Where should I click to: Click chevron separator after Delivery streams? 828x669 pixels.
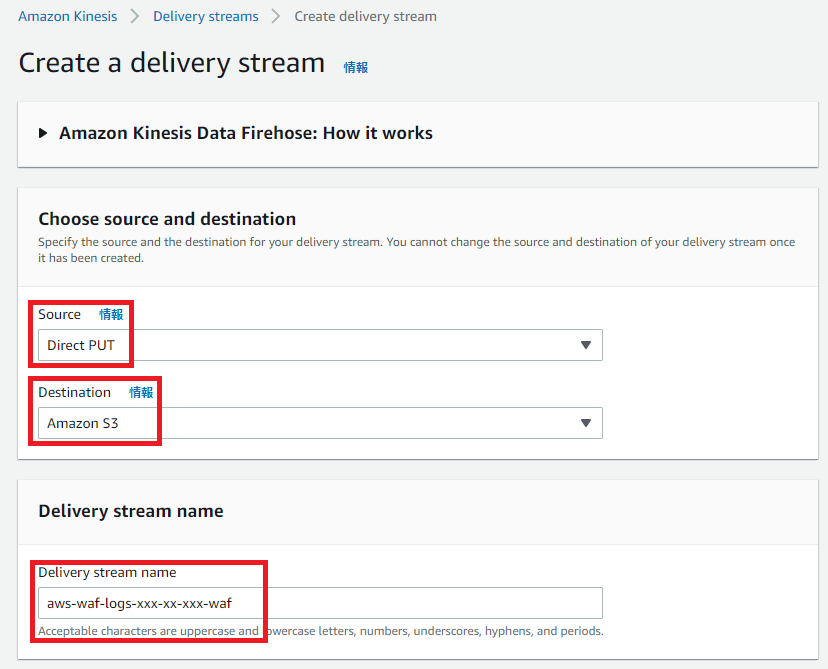276,16
